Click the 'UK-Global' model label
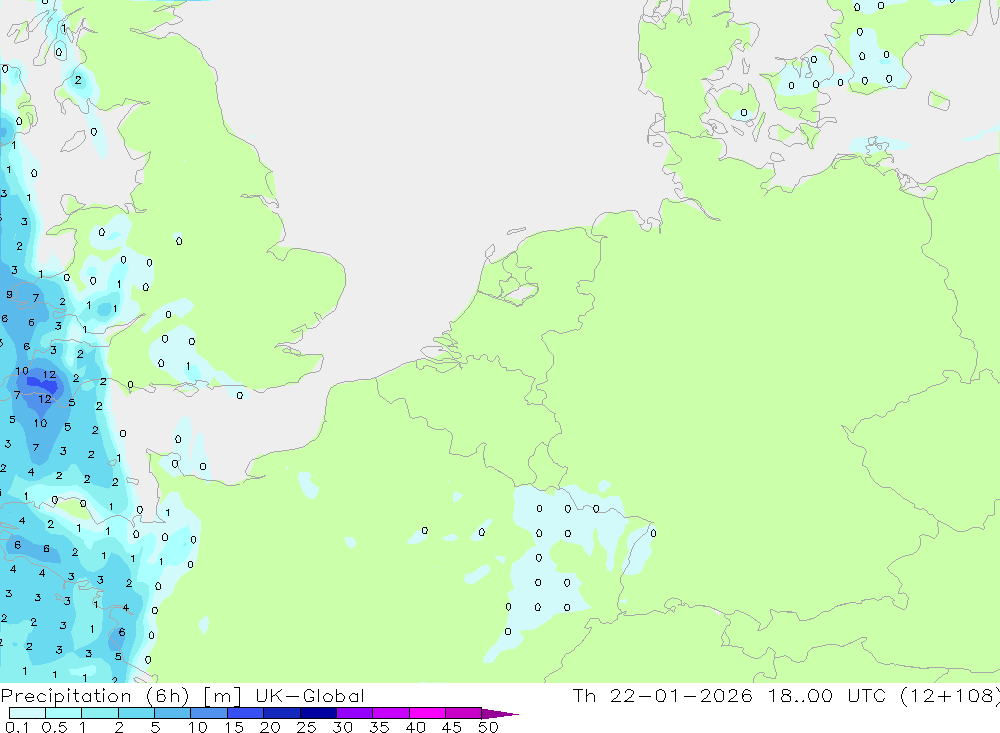 pyautogui.click(x=310, y=695)
